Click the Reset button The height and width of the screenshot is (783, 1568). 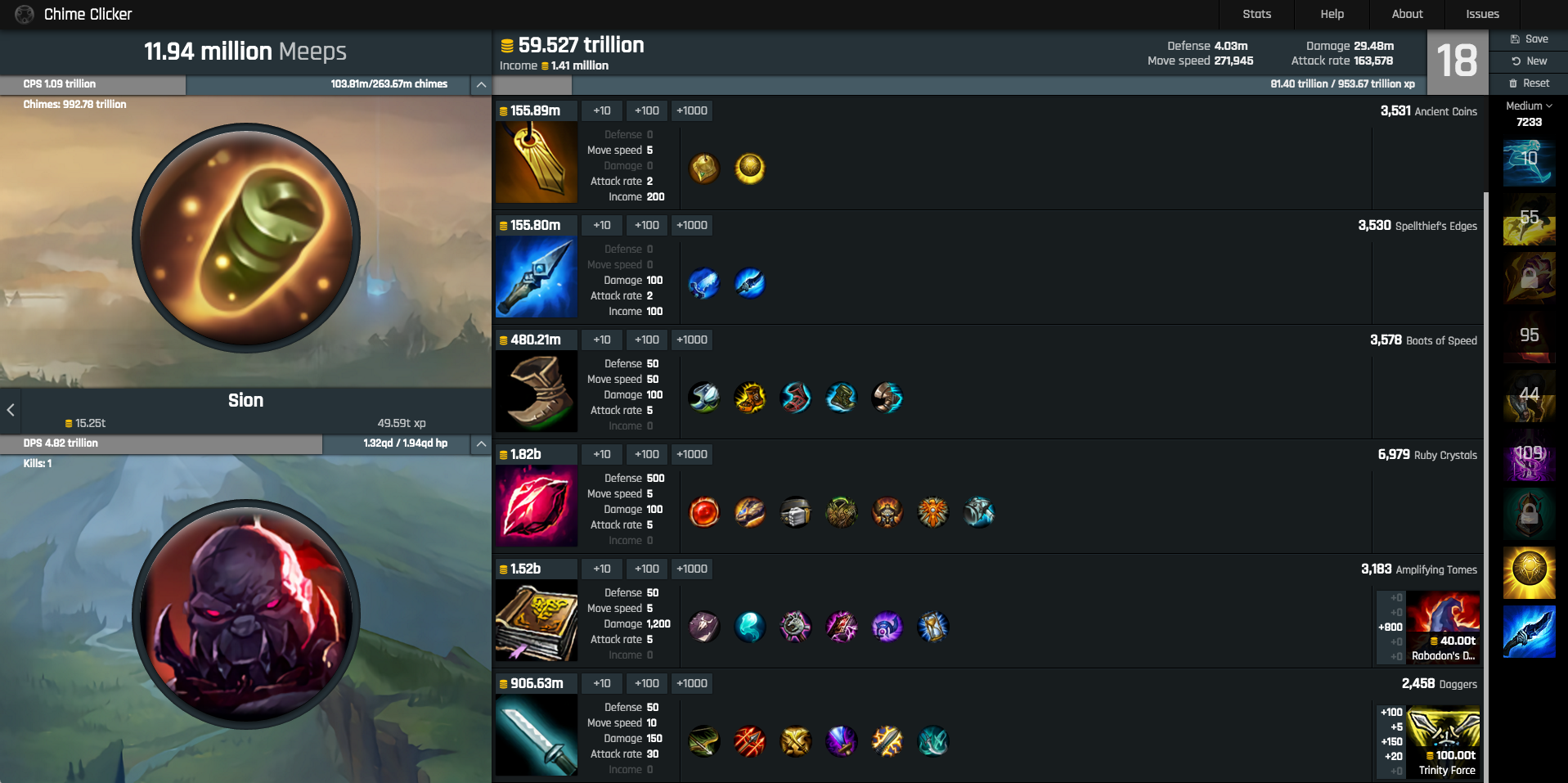point(1529,83)
